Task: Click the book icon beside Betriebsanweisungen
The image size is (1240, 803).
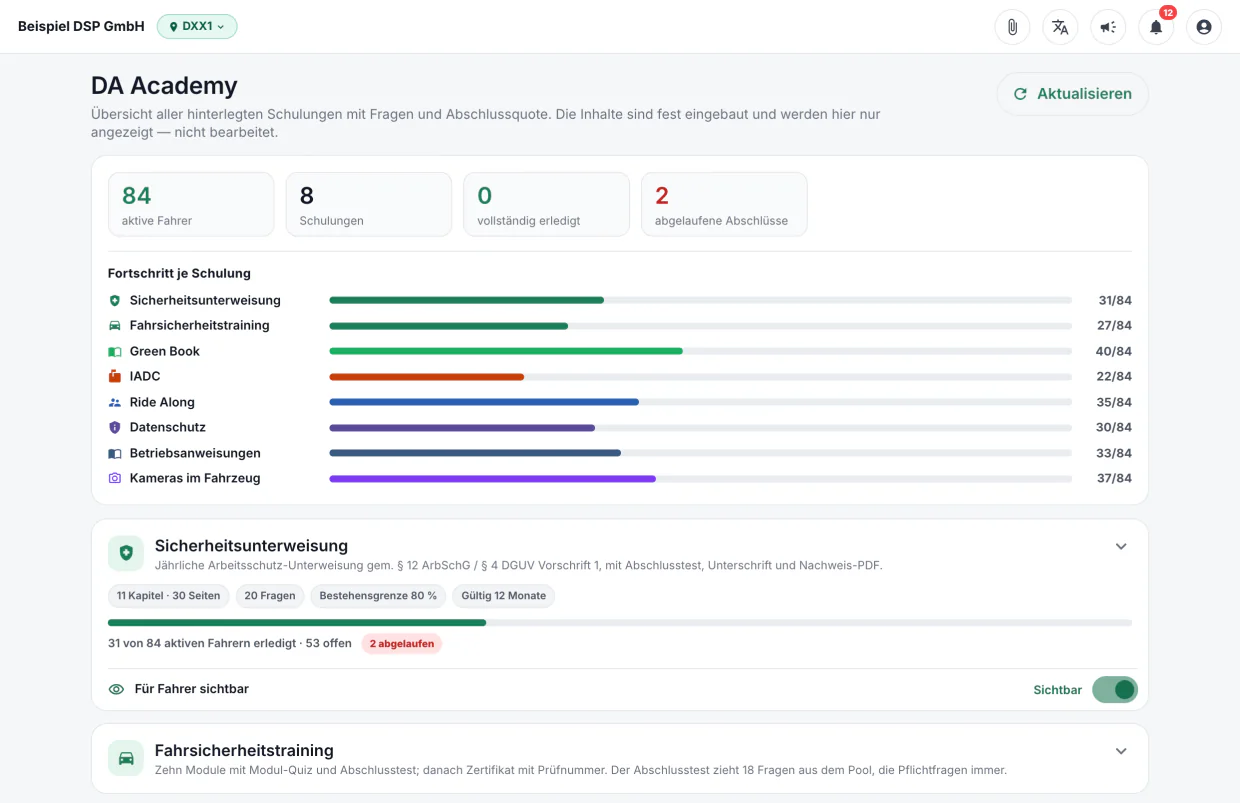Action: 115,453
